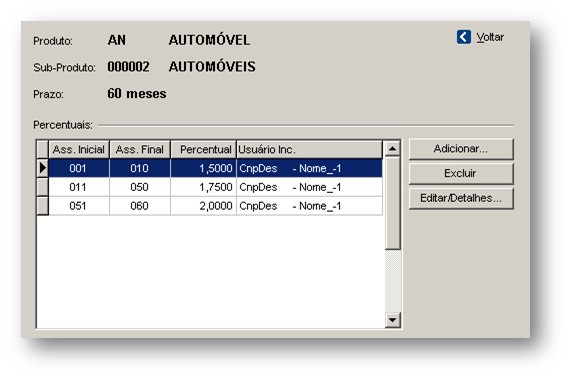Click the Excluir button
This screenshot has height=380, width=572.
461,173
